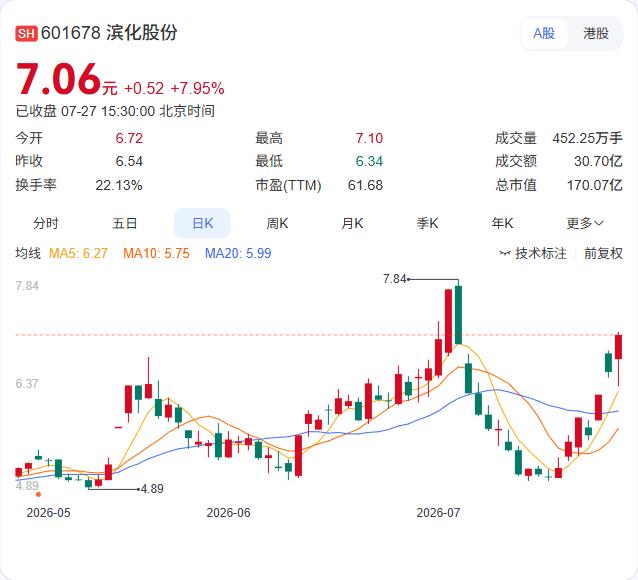Click the red SH exchange badge
The height and width of the screenshot is (580, 638).
[x=26, y=33]
